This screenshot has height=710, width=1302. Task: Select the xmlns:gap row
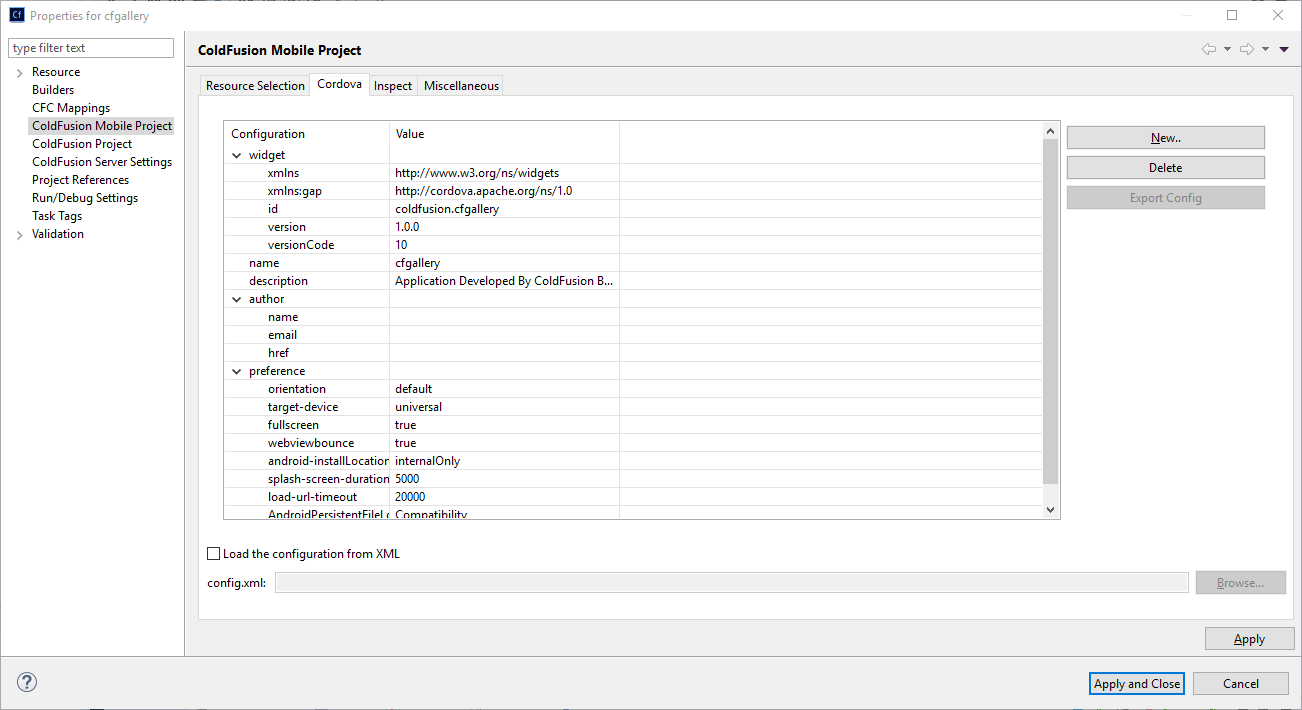pos(633,191)
